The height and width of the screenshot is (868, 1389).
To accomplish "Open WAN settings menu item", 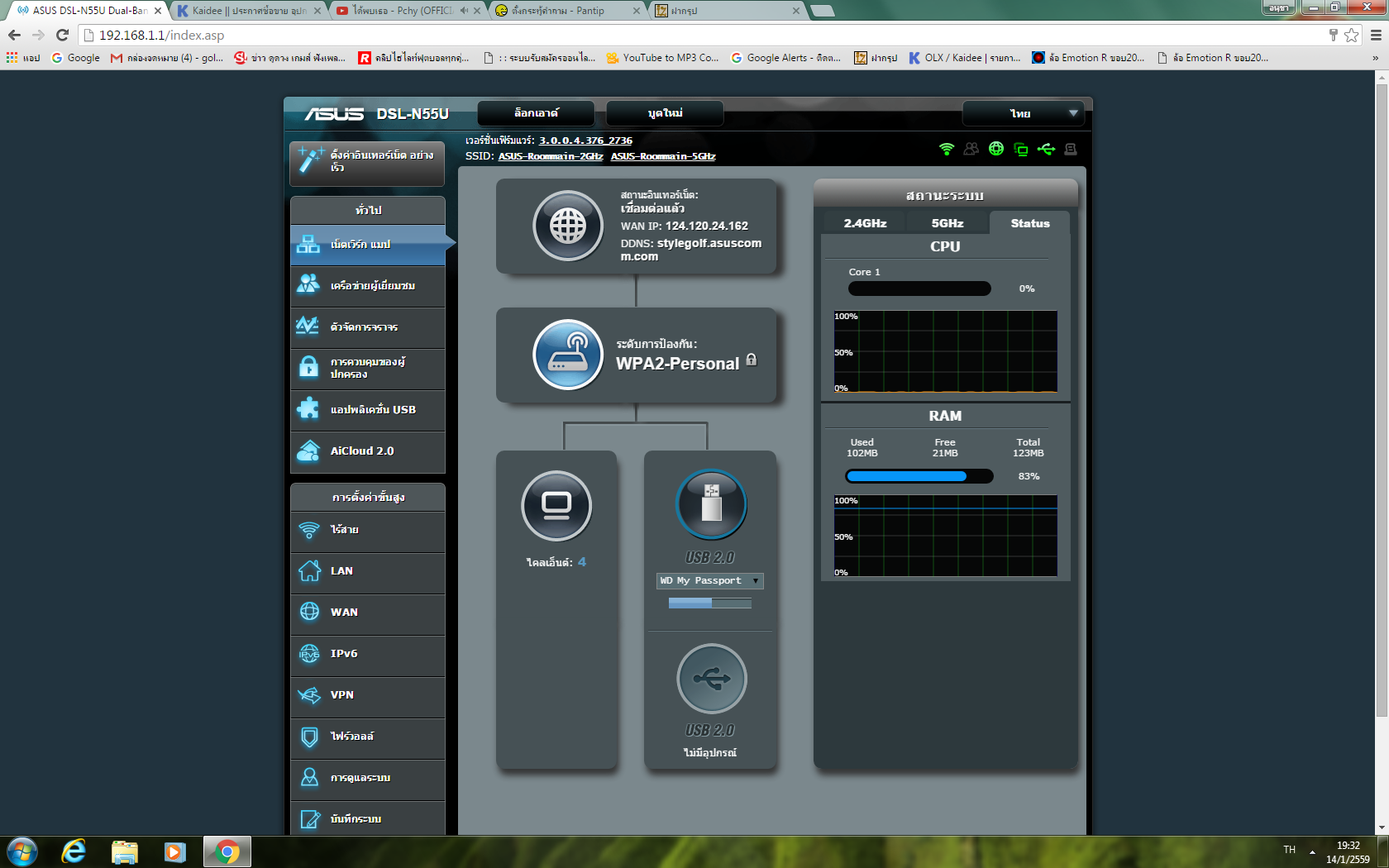I will point(367,613).
